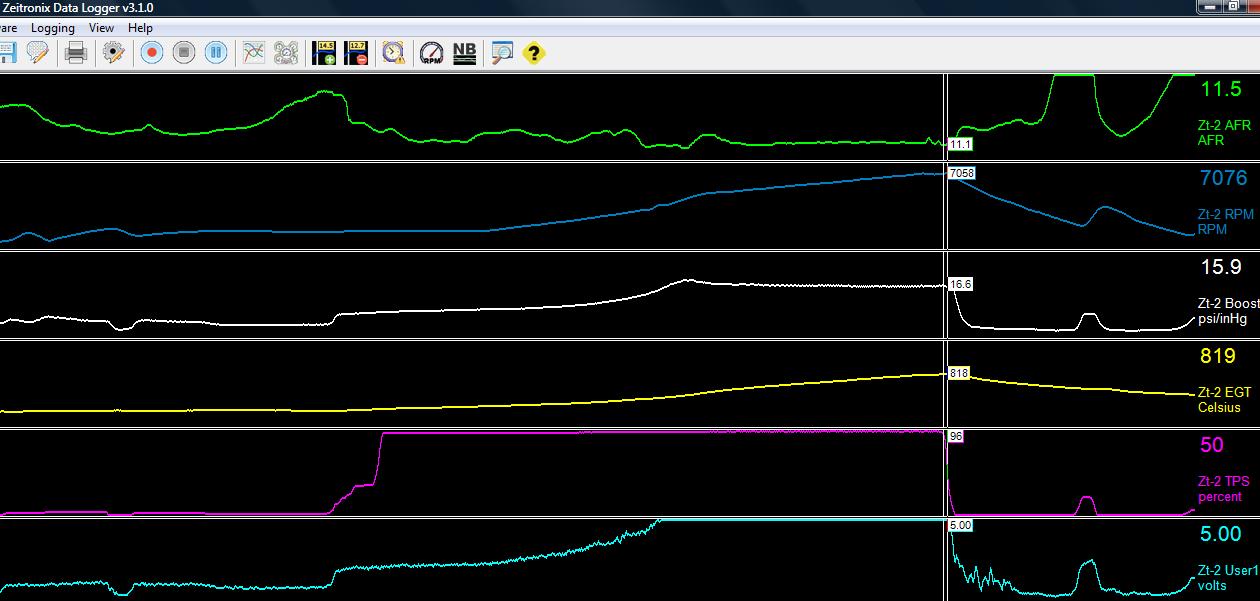Image resolution: width=1260 pixels, height=601 pixels.
Task: Click the magenta Zt-2 TPS trace
Action: click(x=600, y=434)
